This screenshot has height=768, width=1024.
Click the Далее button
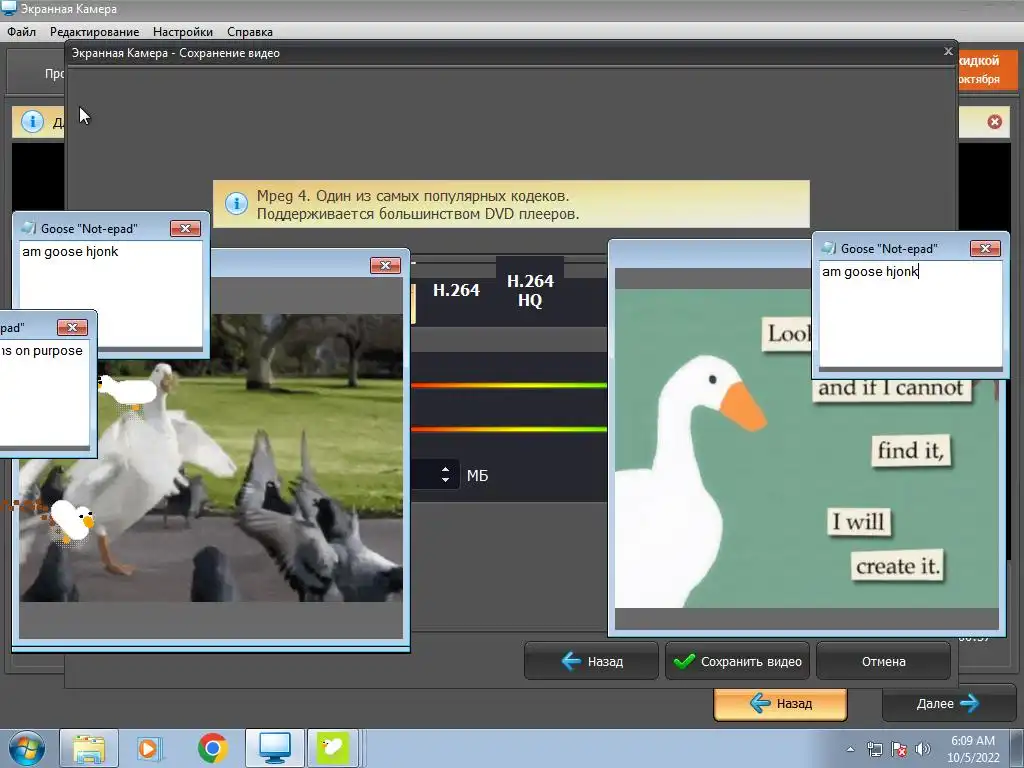947,703
